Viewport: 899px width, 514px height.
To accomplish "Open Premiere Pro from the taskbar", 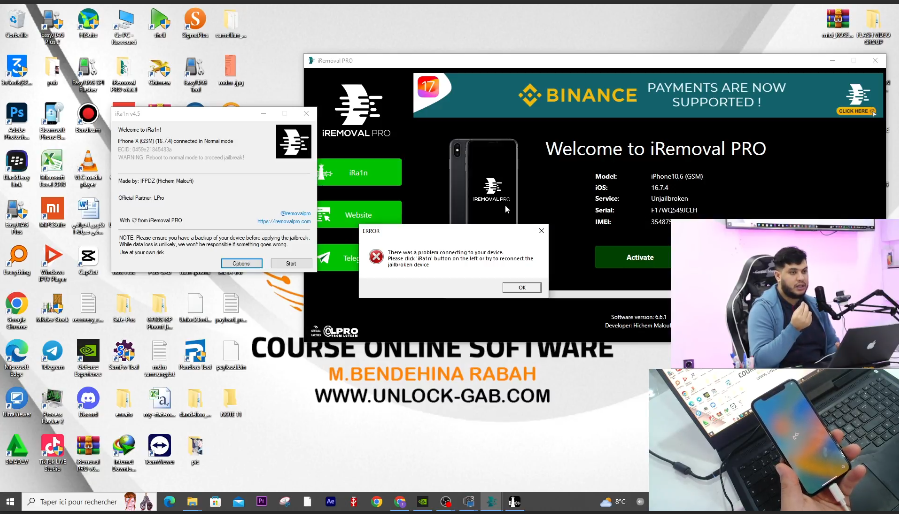I will coord(261,502).
